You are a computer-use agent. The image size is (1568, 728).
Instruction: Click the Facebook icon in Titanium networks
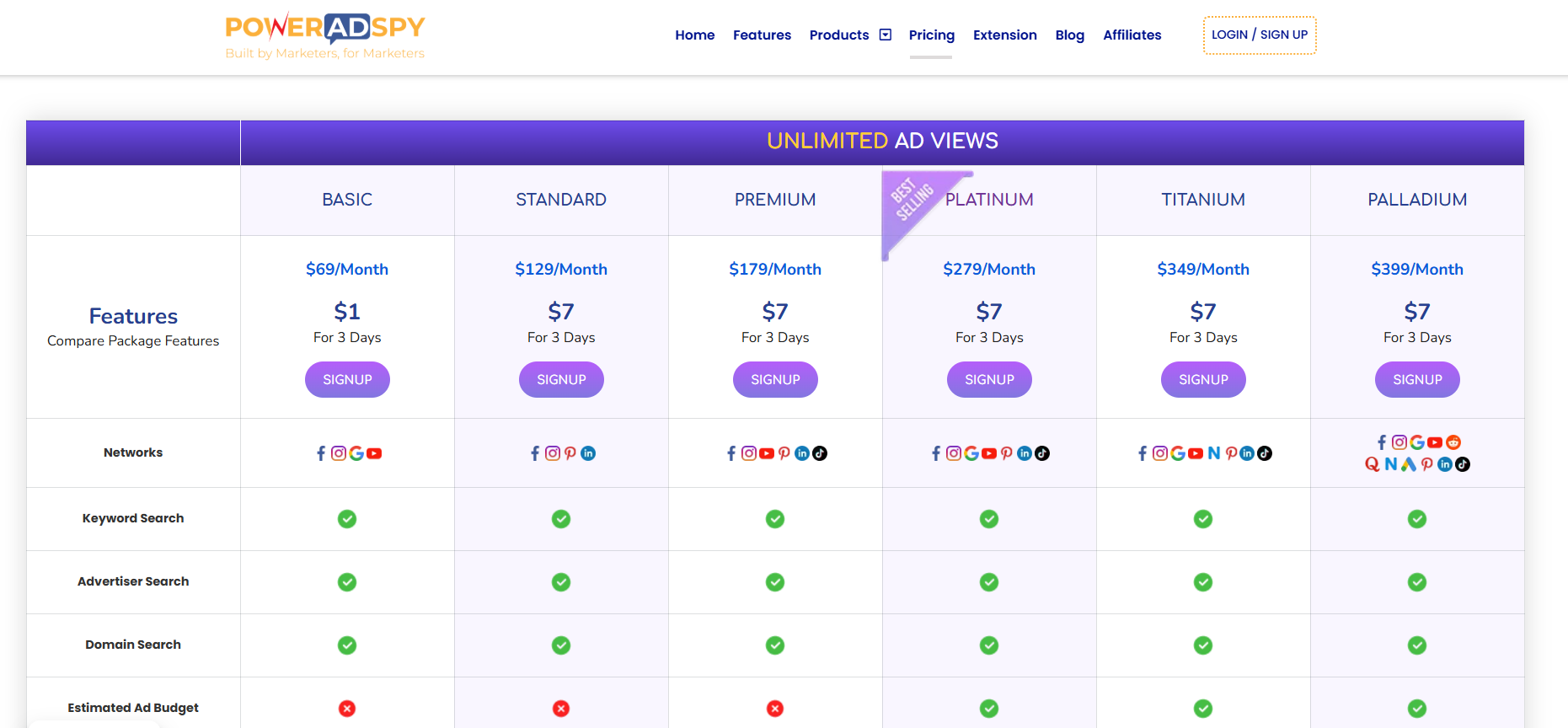click(1143, 453)
